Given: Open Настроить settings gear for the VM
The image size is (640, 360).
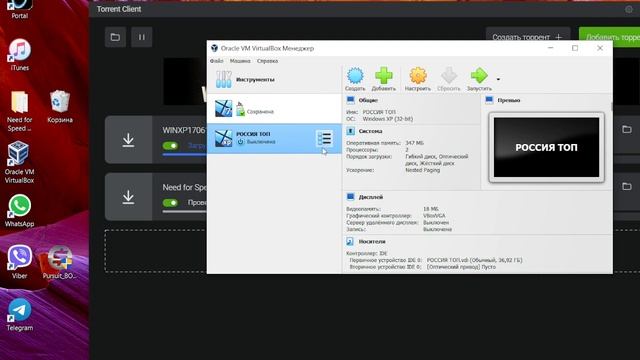Looking at the screenshot, I should coord(418,76).
